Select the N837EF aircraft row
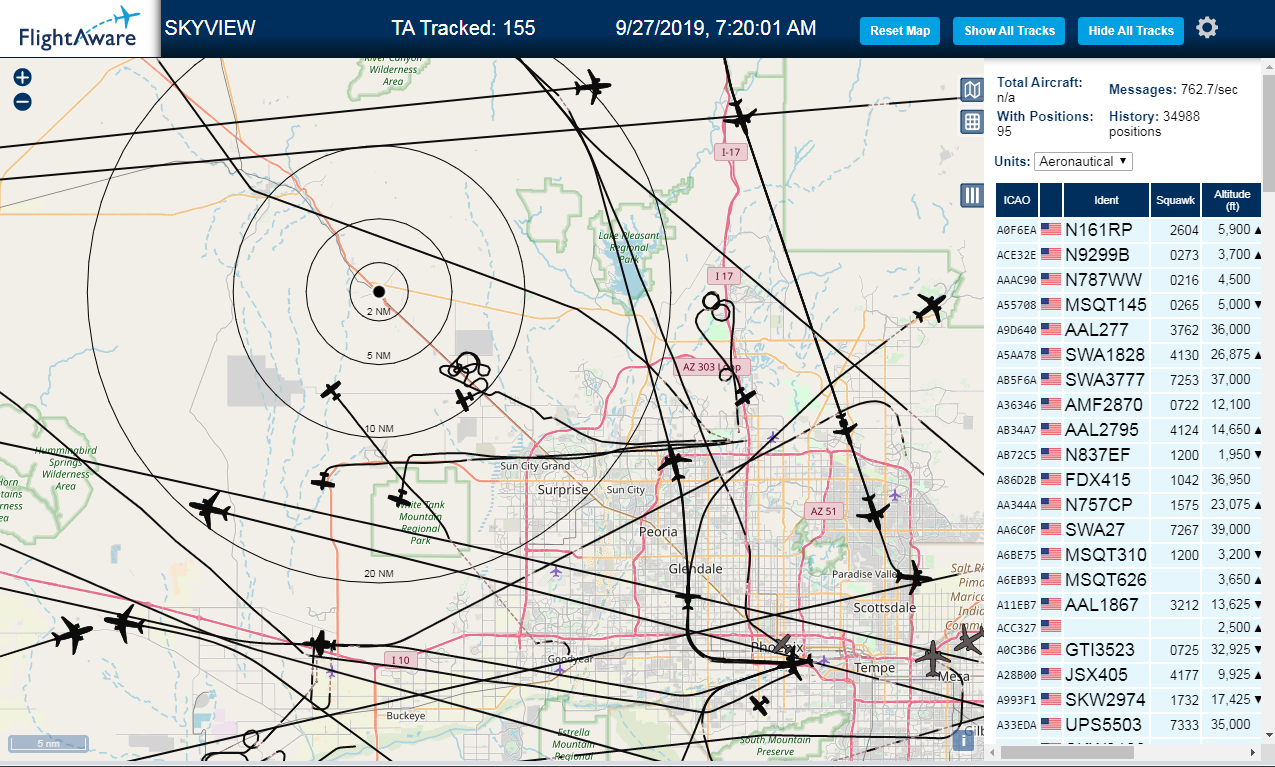This screenshot has width=1275, height=767. point(1128,454)
